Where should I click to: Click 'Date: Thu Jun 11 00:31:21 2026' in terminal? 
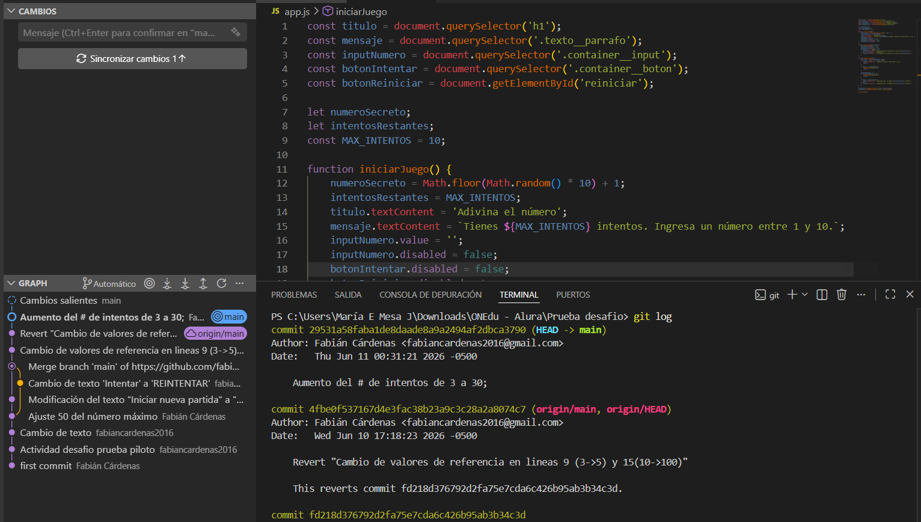374,356
